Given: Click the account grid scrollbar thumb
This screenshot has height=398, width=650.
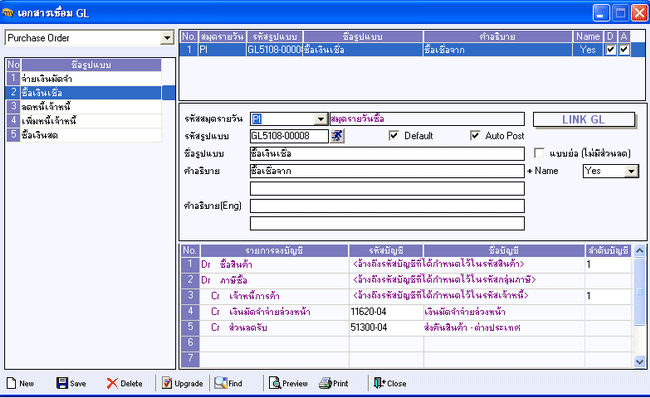Looking at the screenshot, I should point(640,291).
